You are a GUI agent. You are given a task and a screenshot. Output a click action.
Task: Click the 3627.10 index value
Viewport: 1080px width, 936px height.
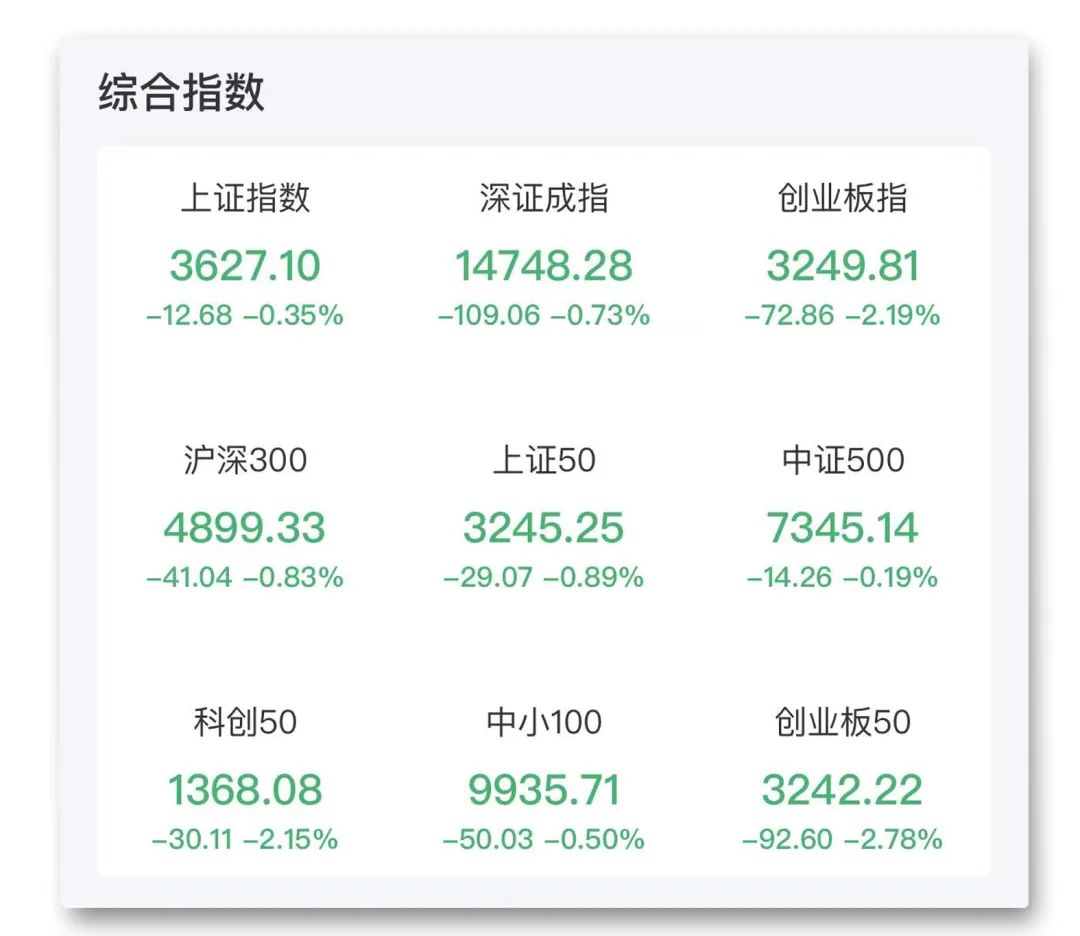click(x=245, y=266)
